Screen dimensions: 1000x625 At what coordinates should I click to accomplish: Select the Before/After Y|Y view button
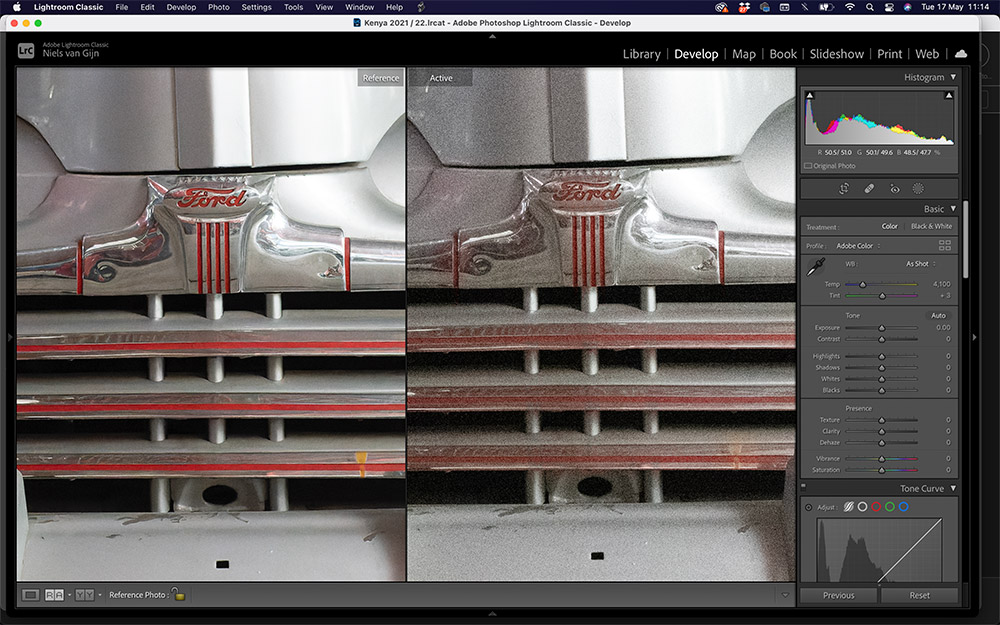click(x=84, y=595)
